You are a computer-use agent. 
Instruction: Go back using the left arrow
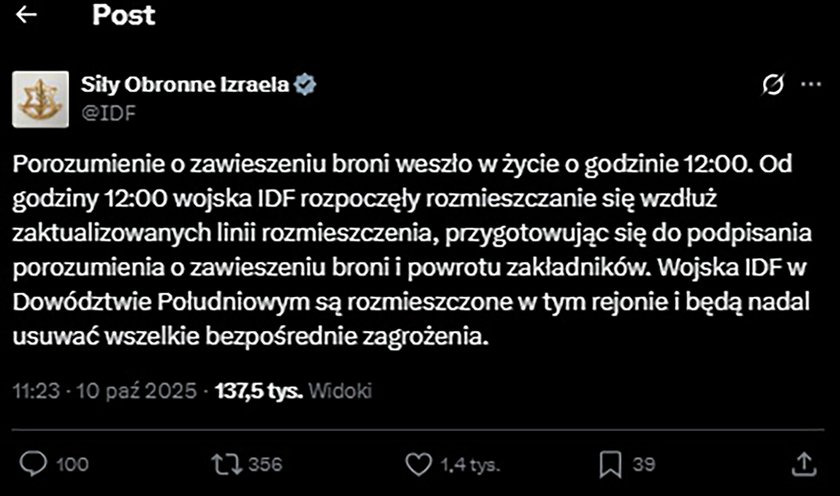(x=27, y=16)
